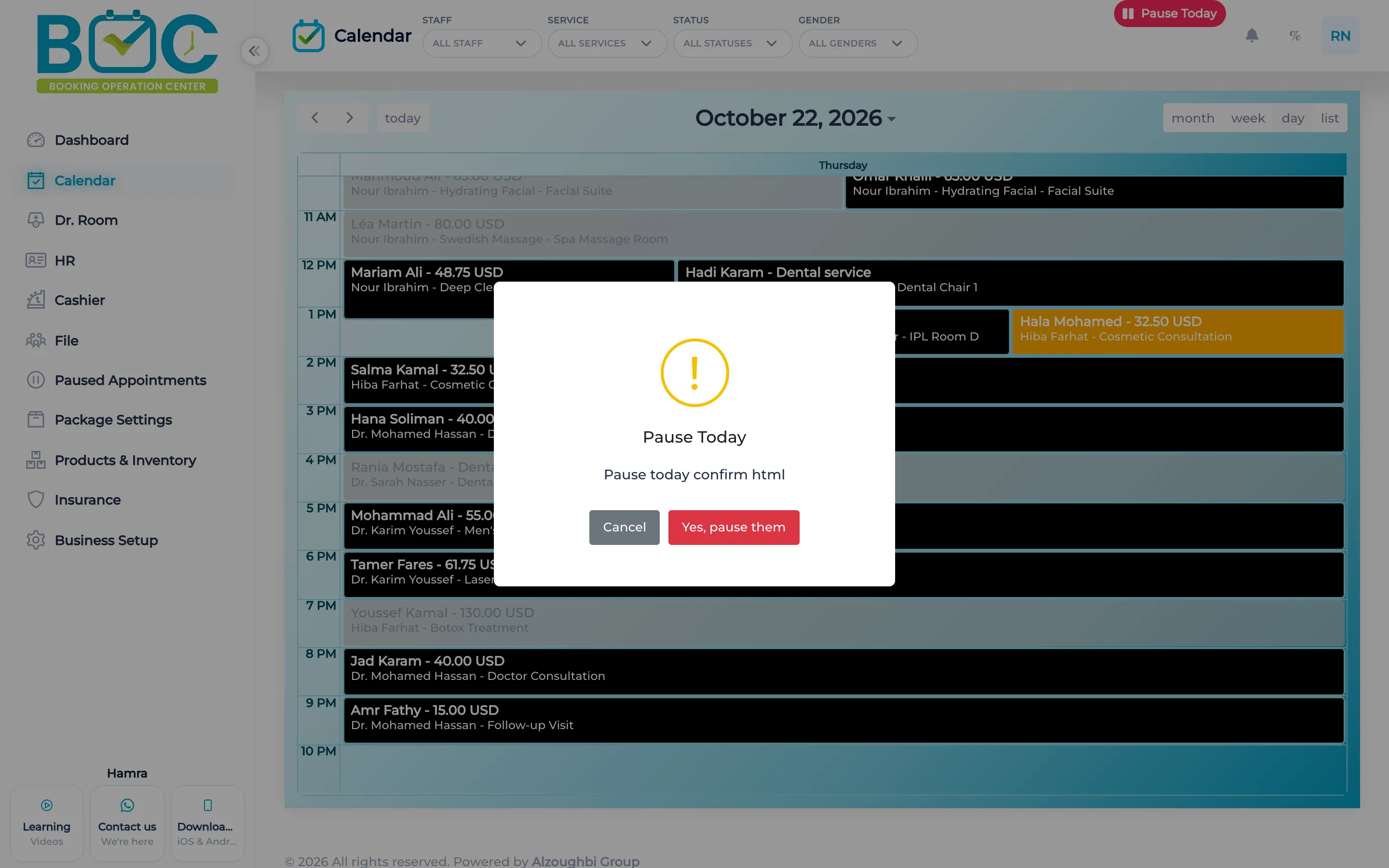Switch calendar to month view

click(1193, 118)
